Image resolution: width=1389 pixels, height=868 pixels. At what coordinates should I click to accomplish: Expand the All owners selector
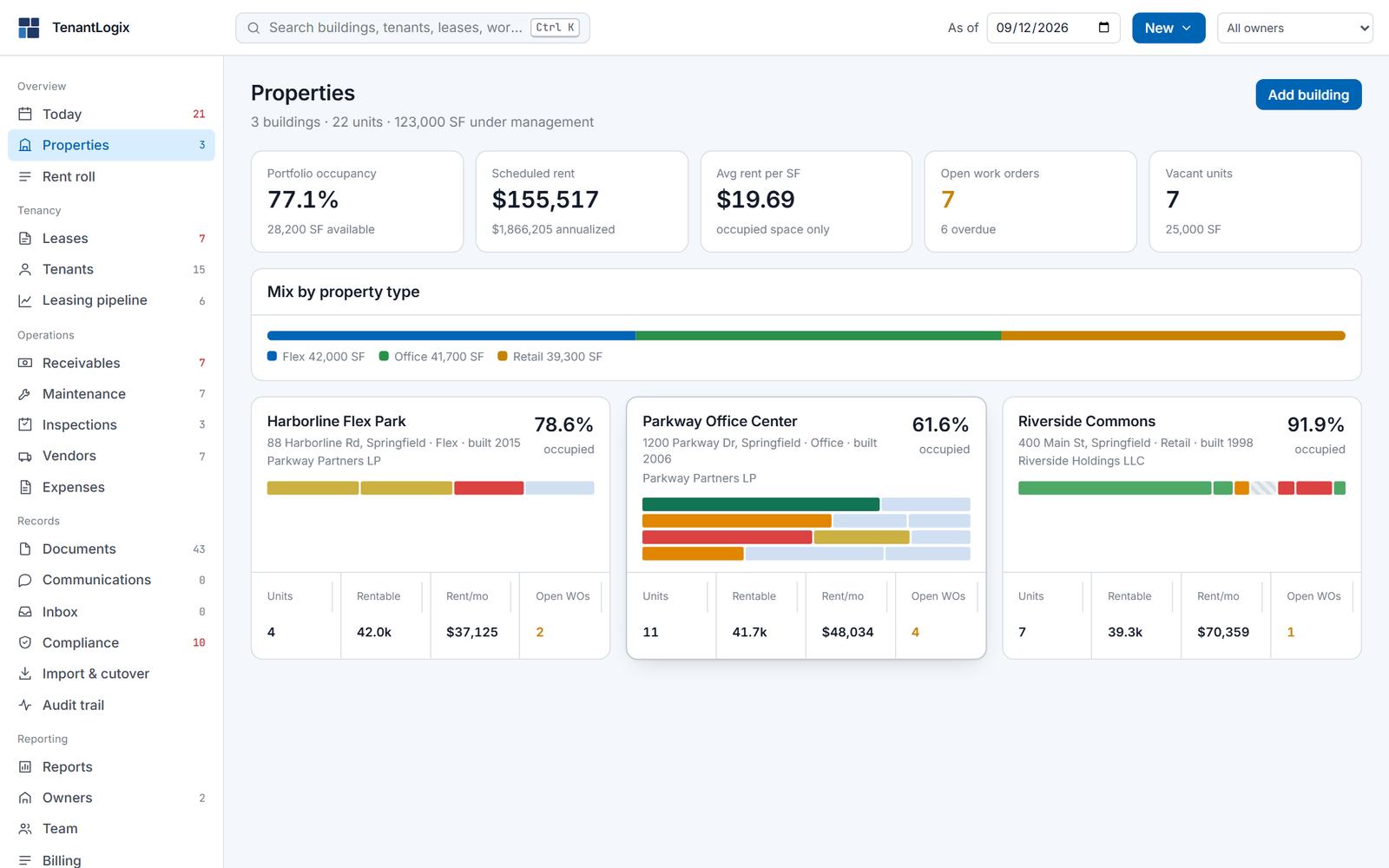[x=1295, y=28]
